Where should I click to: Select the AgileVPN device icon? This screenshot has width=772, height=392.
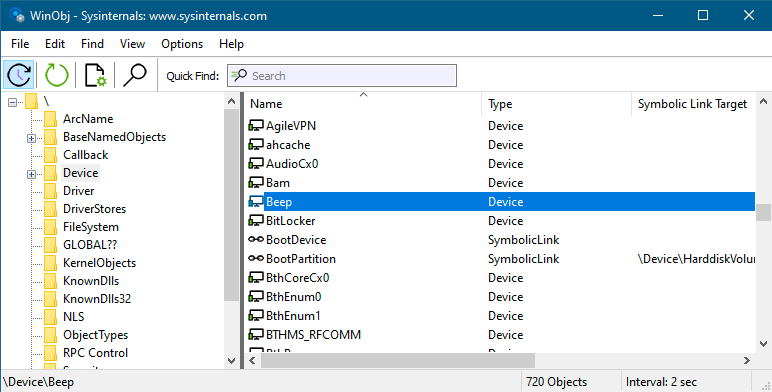coord(256,126)
